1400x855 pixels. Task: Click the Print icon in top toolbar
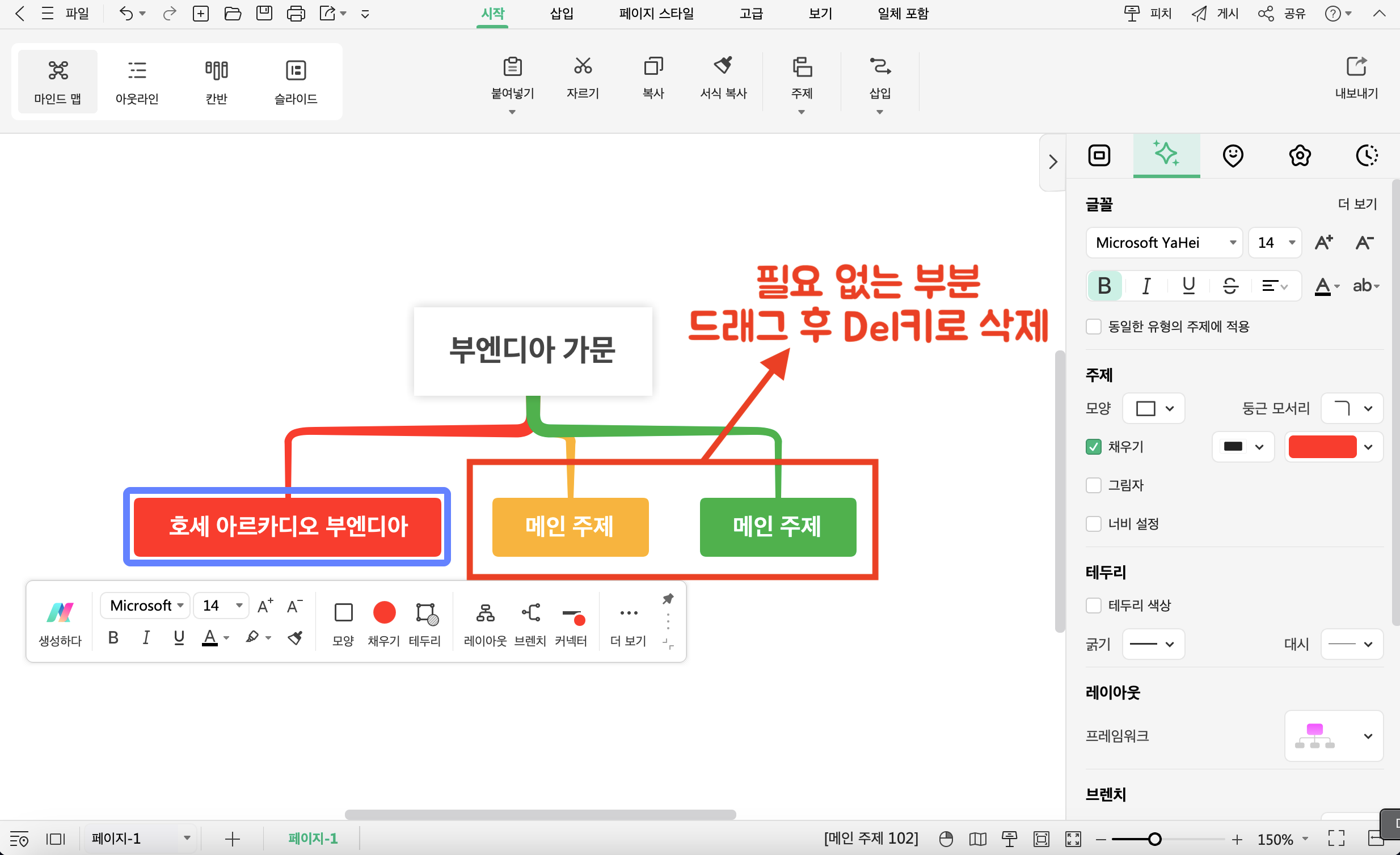pyautogui.click(x=296, y=14)
